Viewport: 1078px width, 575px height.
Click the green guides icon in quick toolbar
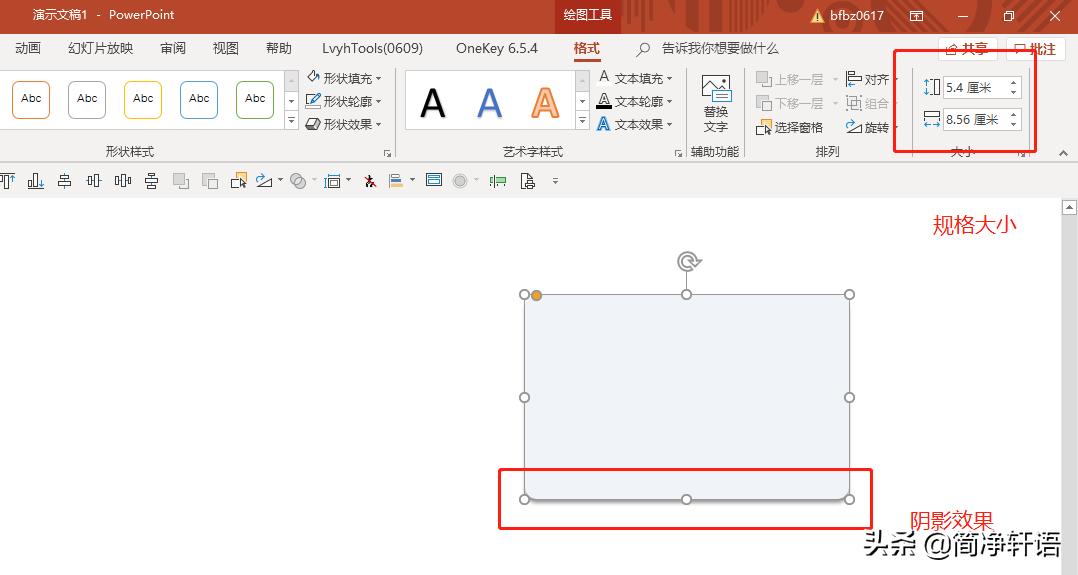(498, 181)
